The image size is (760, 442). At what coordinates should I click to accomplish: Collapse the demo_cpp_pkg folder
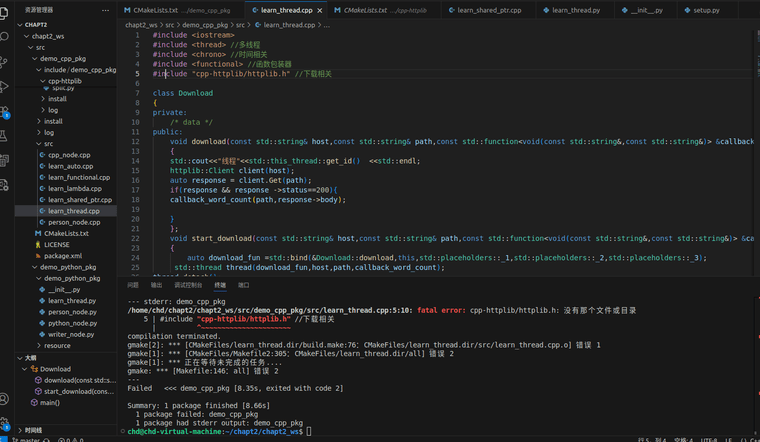pos(34,59)
